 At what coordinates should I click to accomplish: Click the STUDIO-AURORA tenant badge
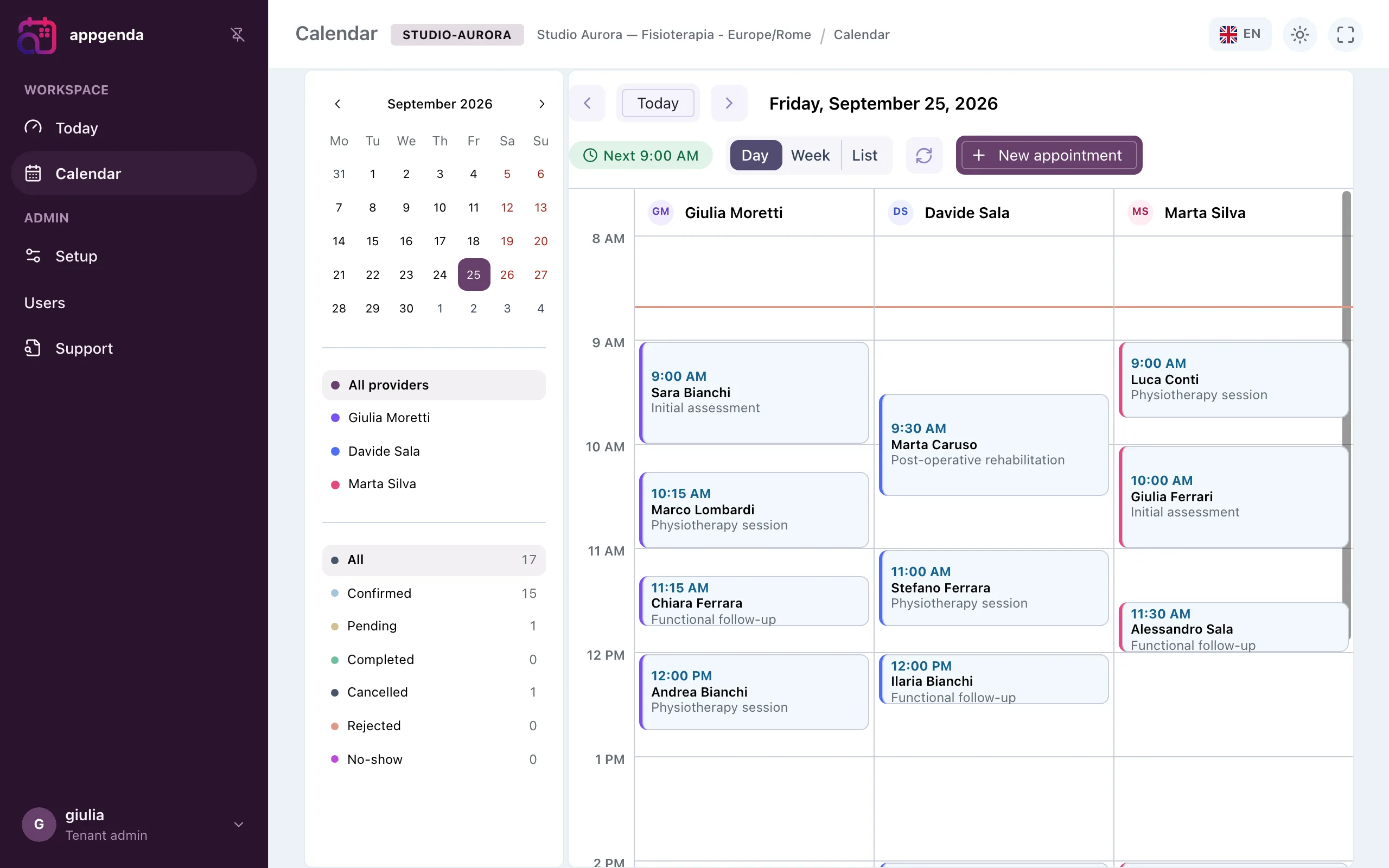(x=457, y=34)
